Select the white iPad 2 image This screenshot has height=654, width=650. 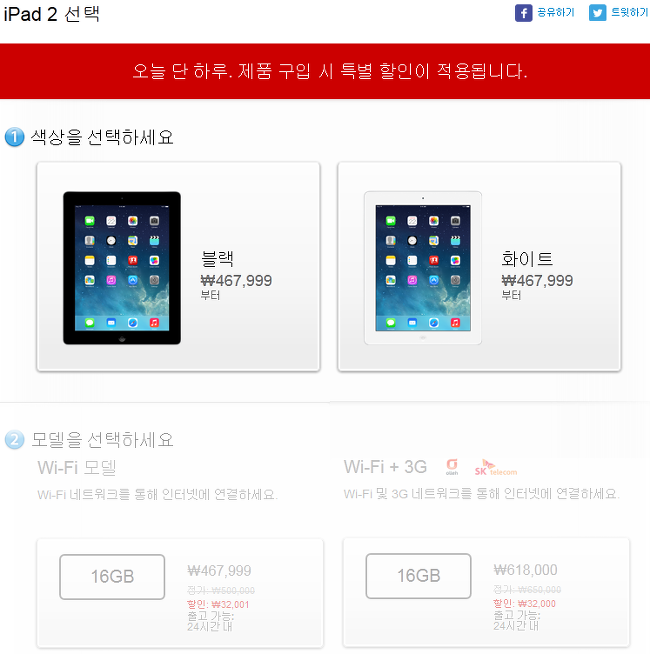423,268
